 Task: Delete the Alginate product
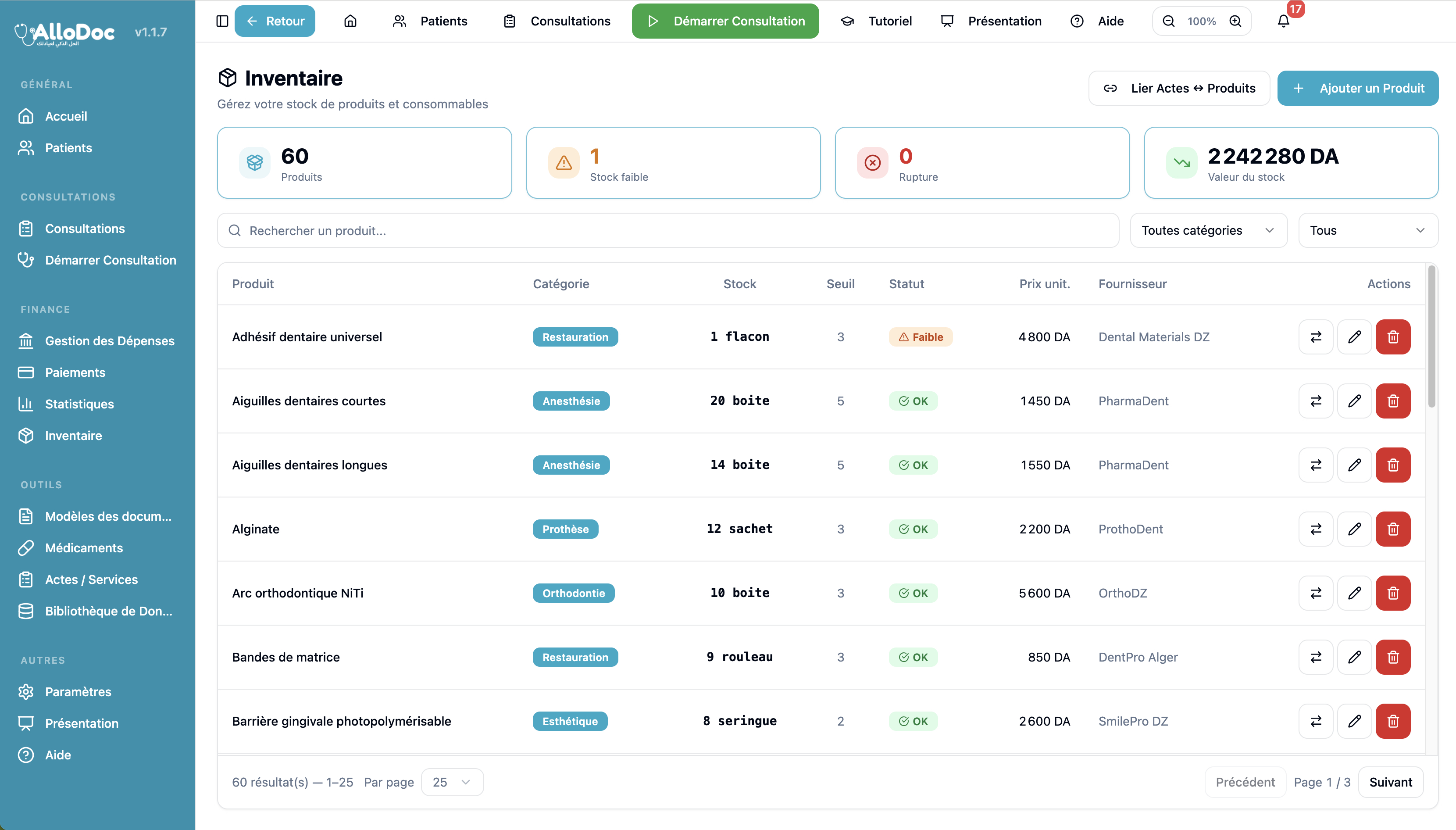pyautogui.click(x=1393, y=529)
